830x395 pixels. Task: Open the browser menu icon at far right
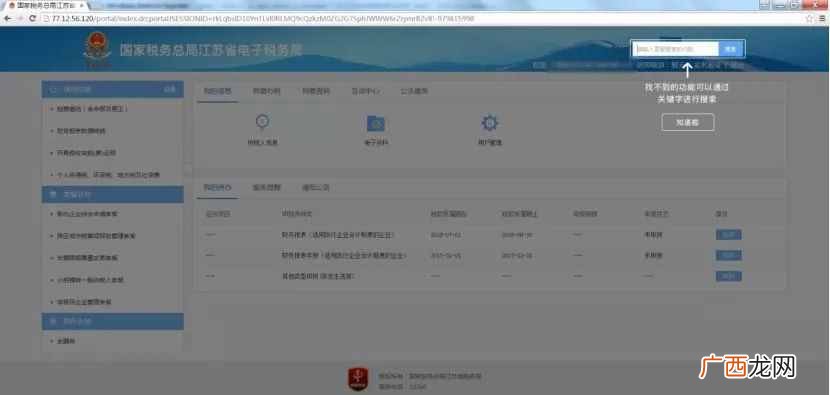822,19
